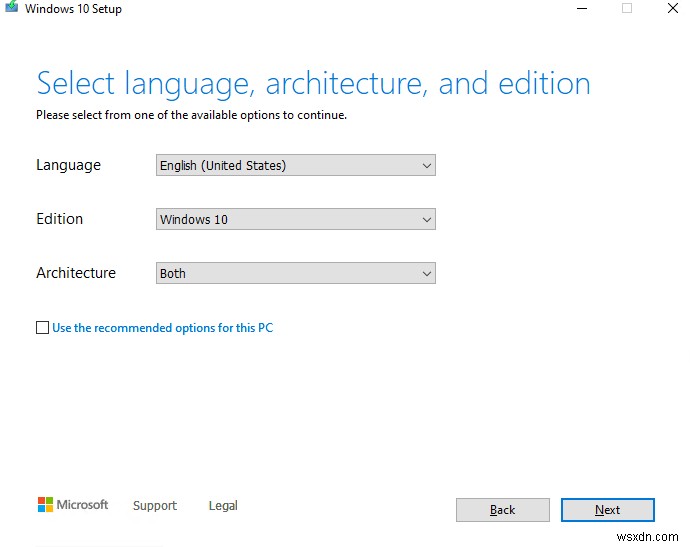
Task: Enable Use the recommended options for this PC
Action: pyautogui.click(x=42, y=327)
